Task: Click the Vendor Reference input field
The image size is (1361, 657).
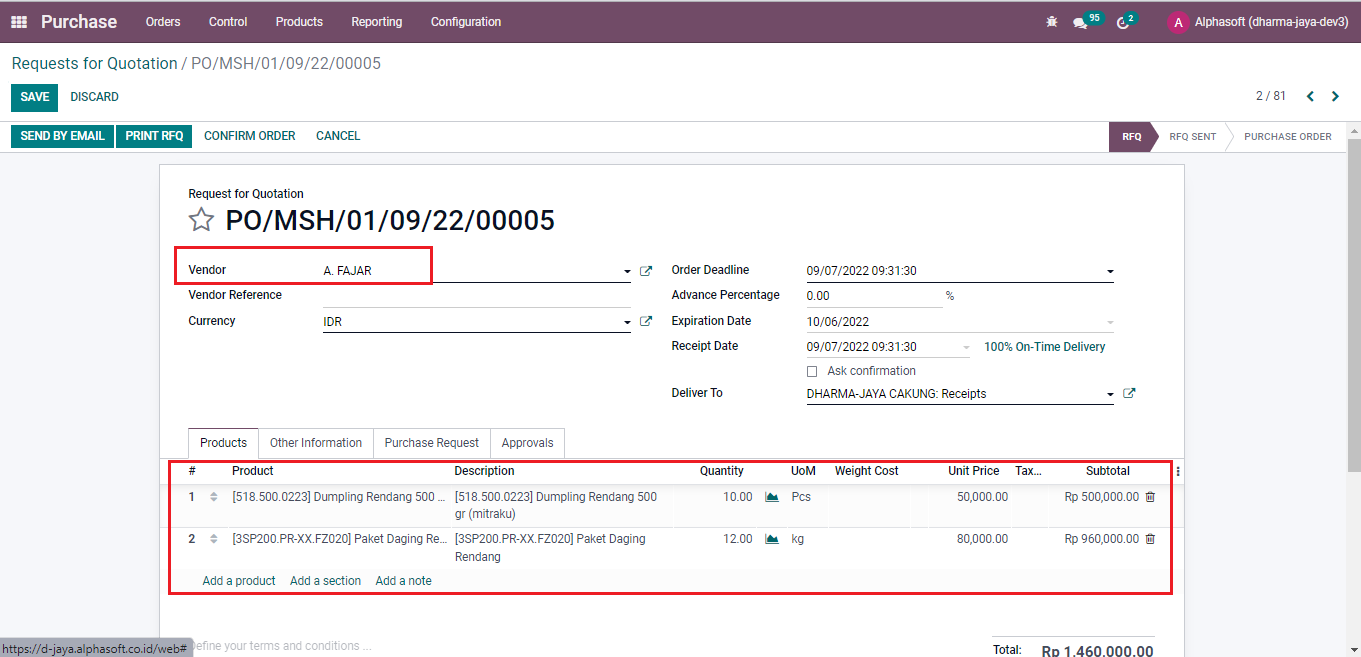Action: (x=476, y=296)
